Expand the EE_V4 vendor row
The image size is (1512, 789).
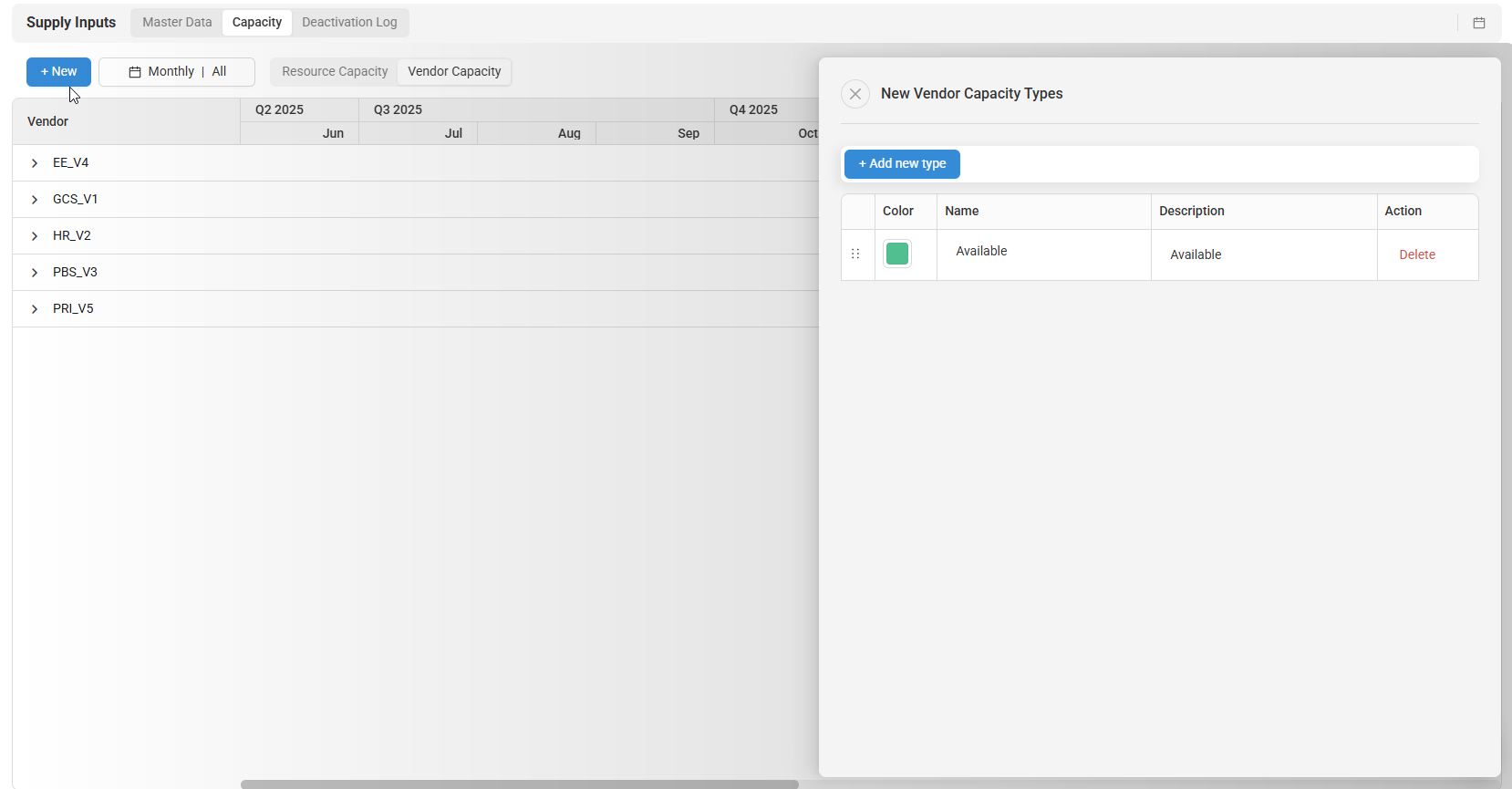coord(35,163)
